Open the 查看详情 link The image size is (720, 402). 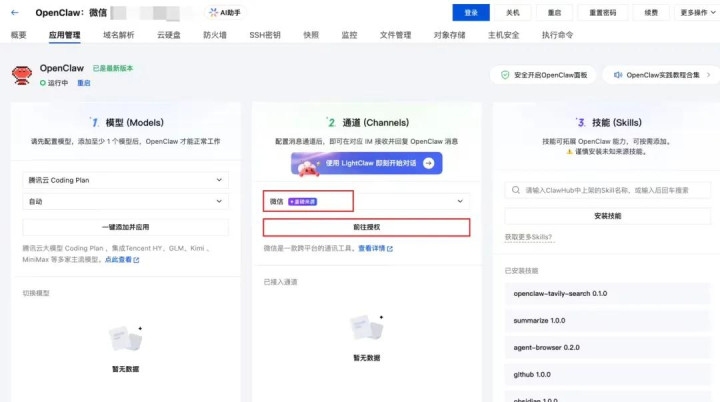pos(371,249)
